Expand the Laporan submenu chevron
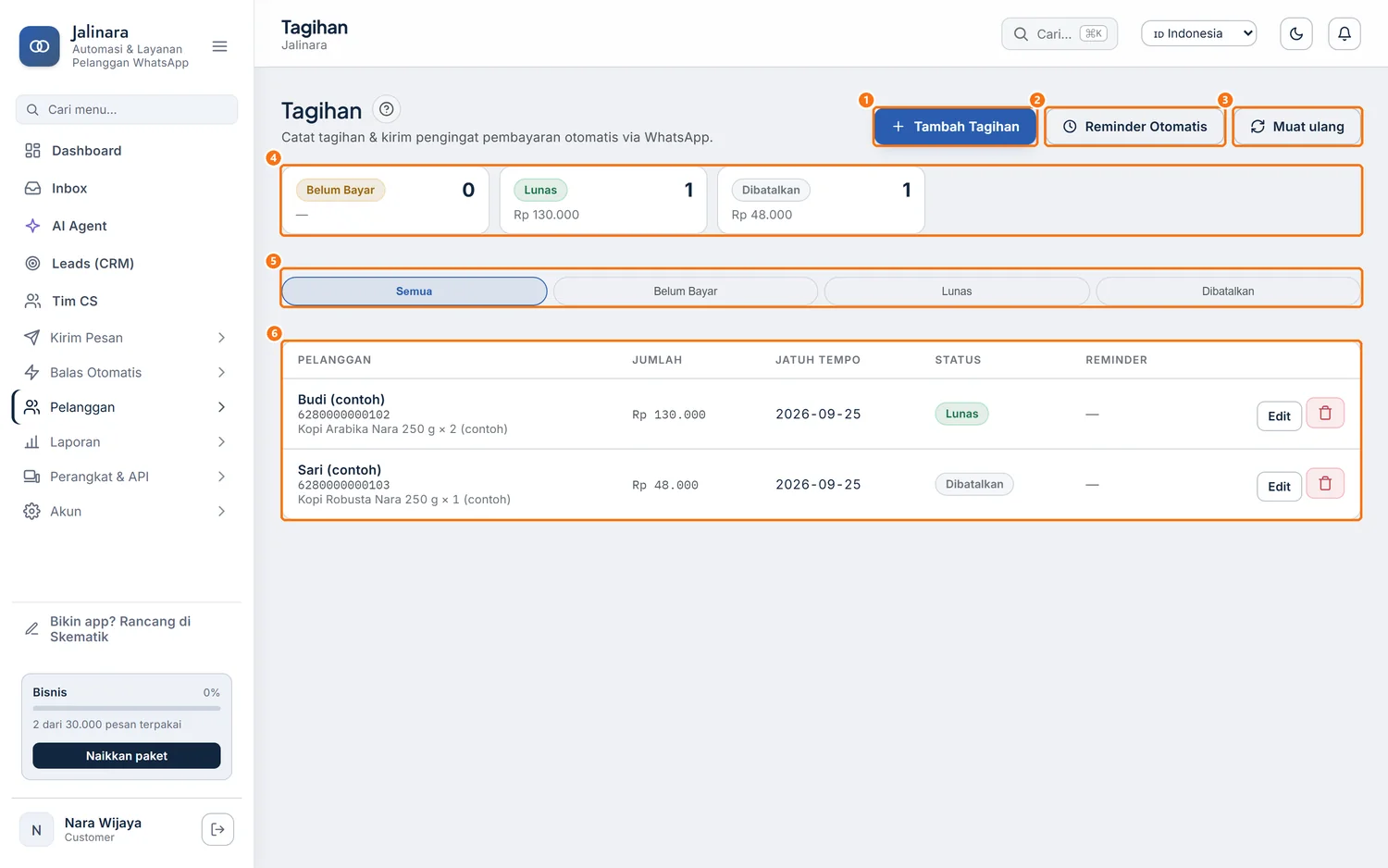 (x=221, y=442)
